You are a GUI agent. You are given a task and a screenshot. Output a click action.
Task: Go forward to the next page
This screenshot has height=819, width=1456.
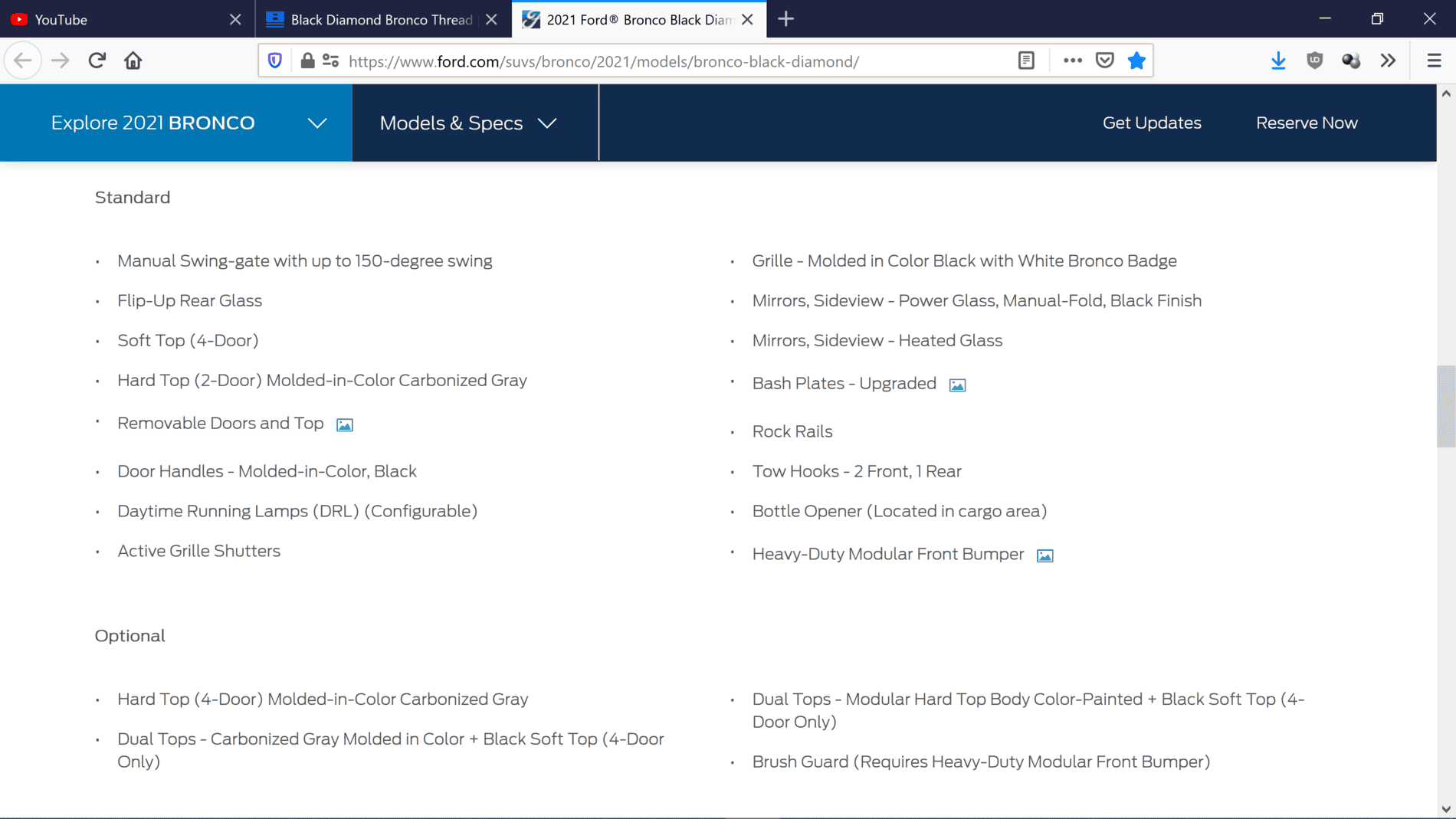click(60, 61)
